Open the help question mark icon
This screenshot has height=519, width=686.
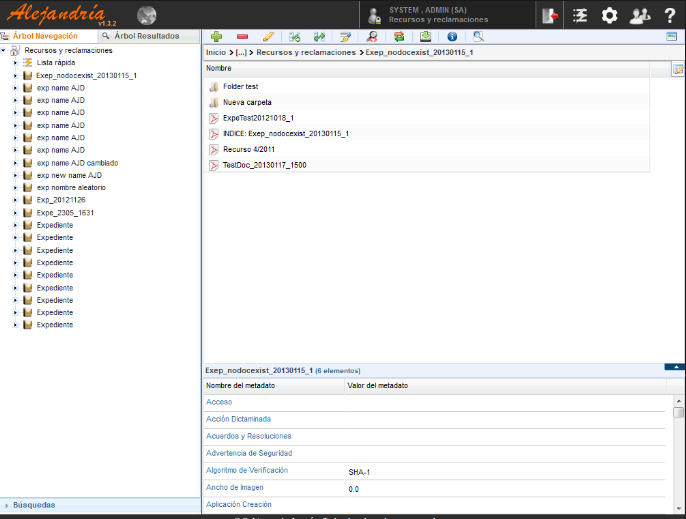(x=669, y=15)
